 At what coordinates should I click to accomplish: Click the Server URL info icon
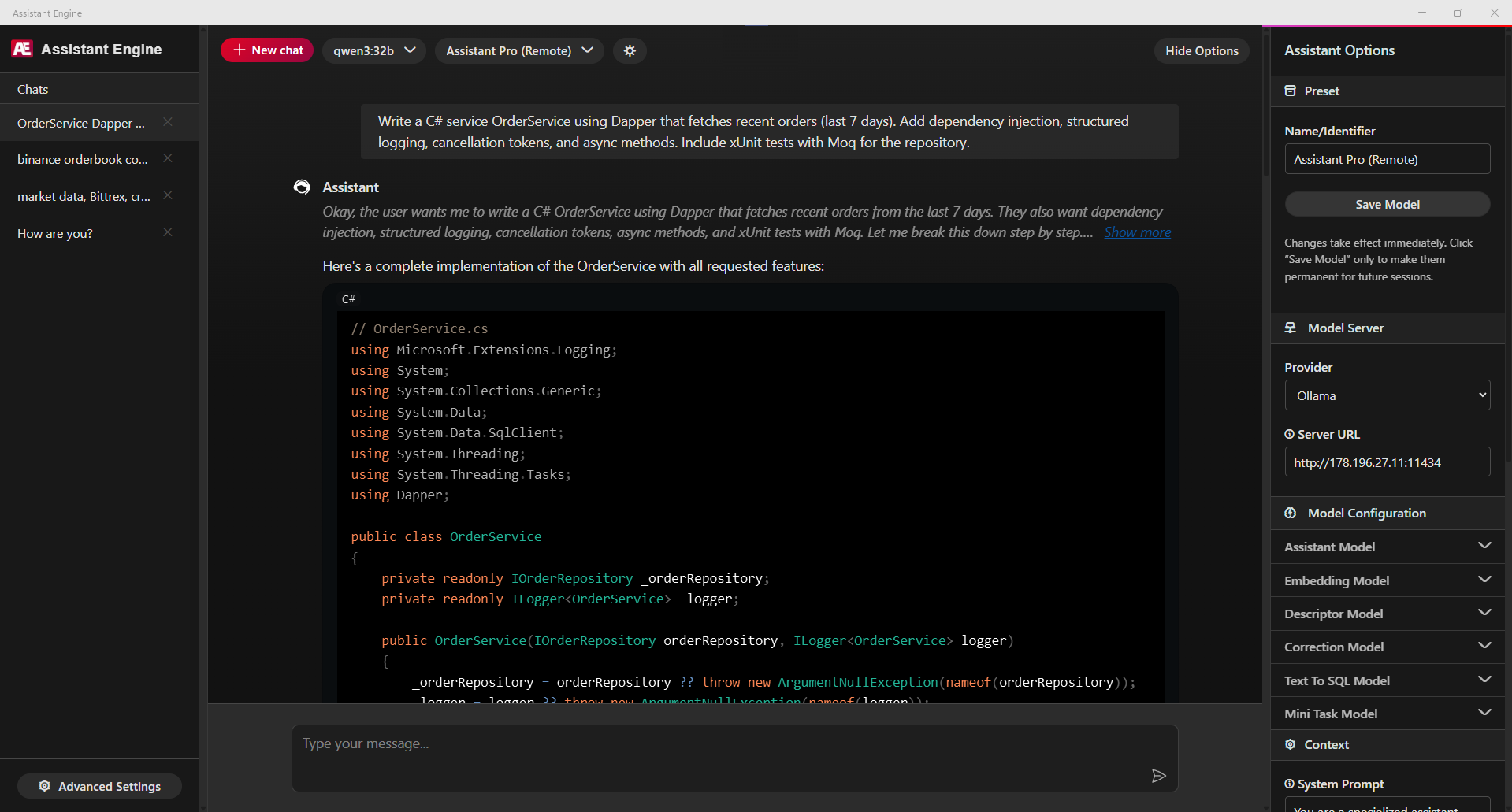point(1289,434)
